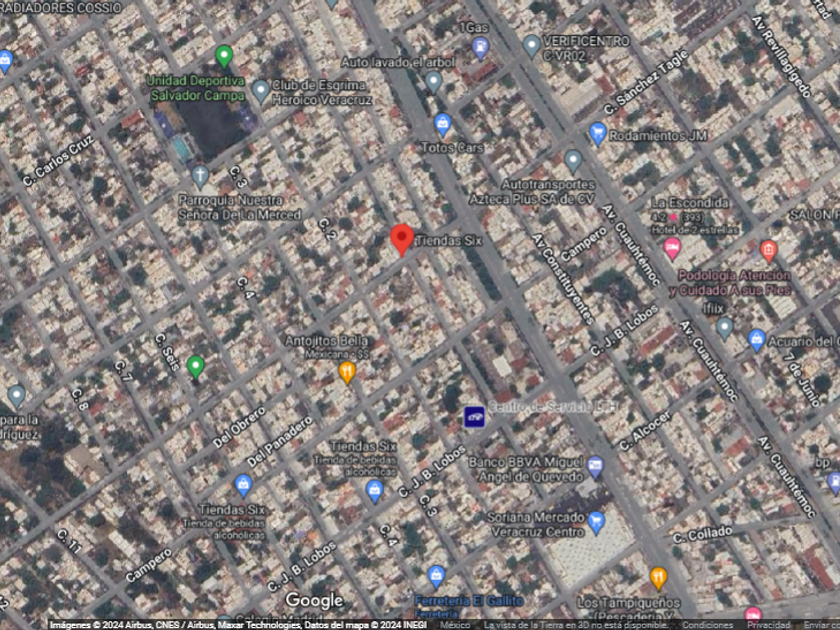Open the Los Tampiqueños restaurant pin

tap(658, 579)
